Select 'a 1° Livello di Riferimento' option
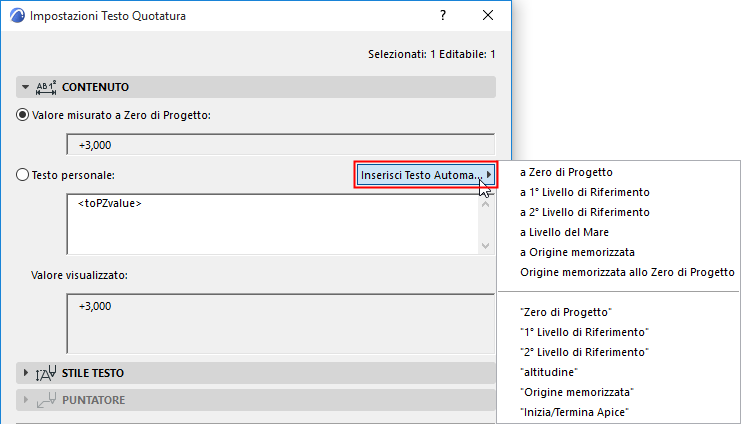The image size is (741, 424). click(x=585, y=192)
